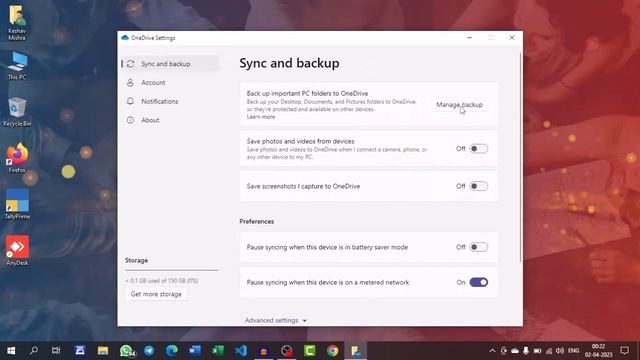Open WhatsApp from the taskbar

(x=127, y=351)
